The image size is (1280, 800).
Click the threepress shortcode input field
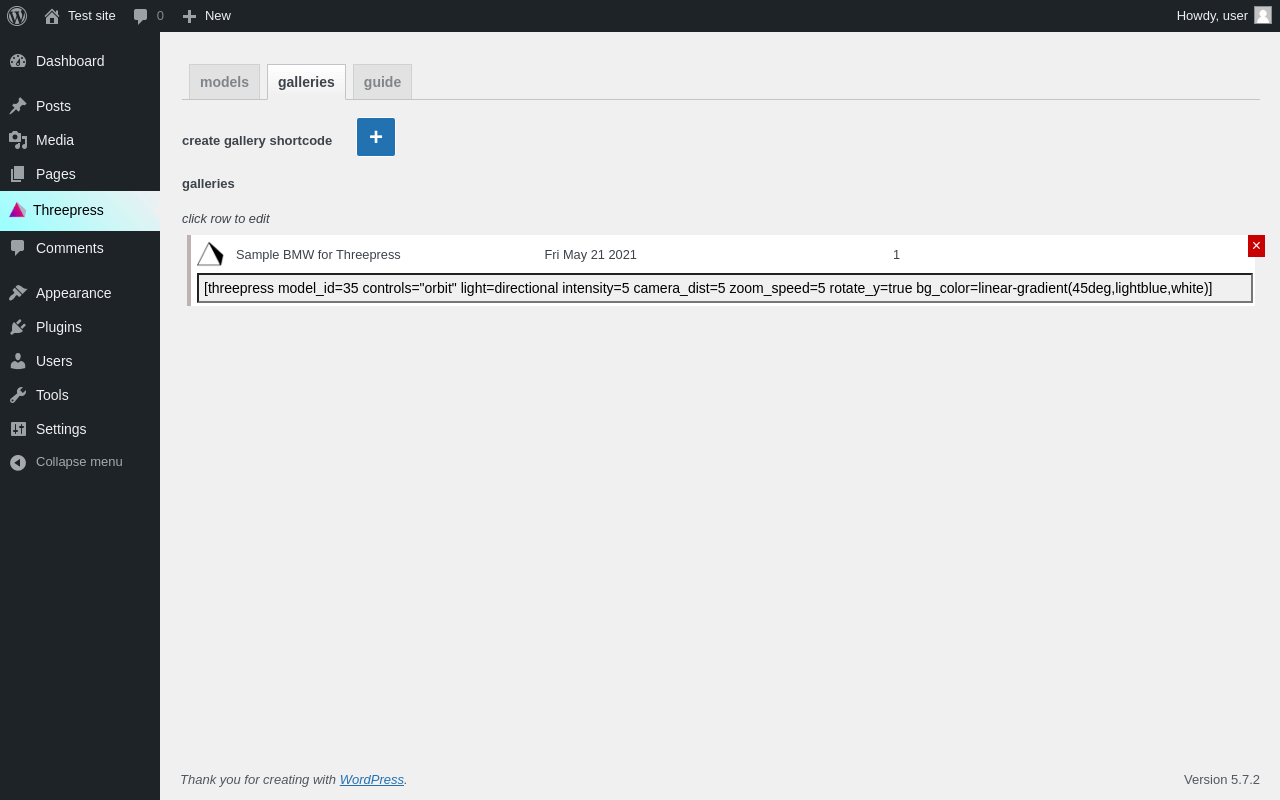(x=725, y=288)
